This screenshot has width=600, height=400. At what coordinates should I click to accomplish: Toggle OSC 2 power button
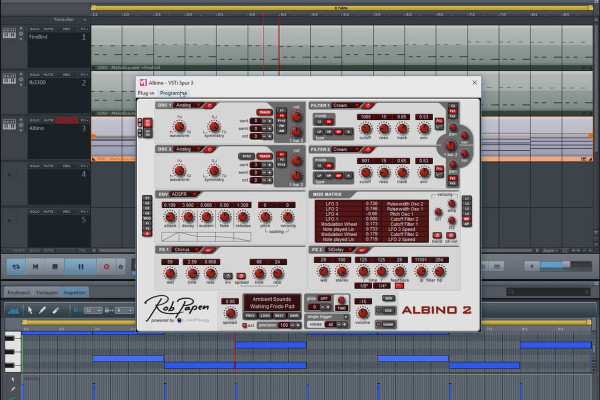click(210, 149)
